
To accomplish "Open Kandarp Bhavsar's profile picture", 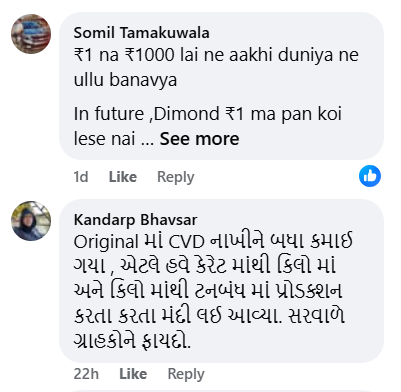I will [31, 221].
